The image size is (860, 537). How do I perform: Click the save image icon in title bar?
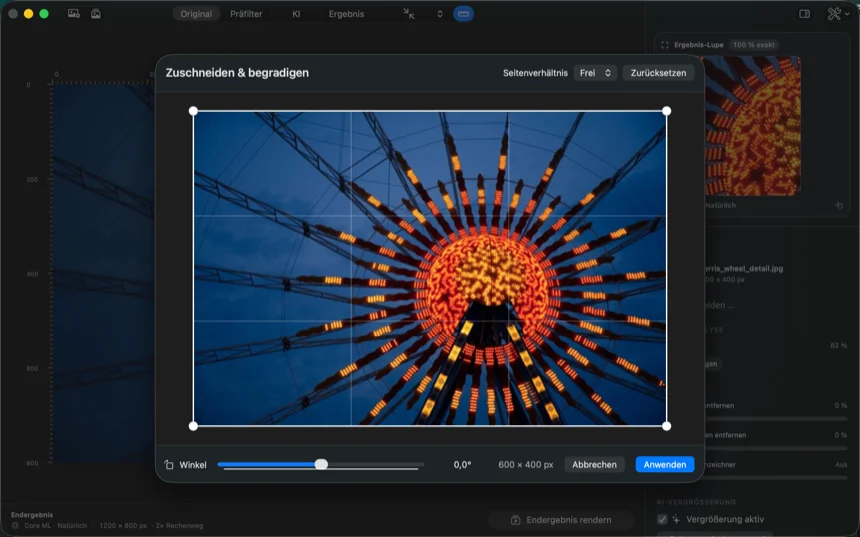pos(96,14)
